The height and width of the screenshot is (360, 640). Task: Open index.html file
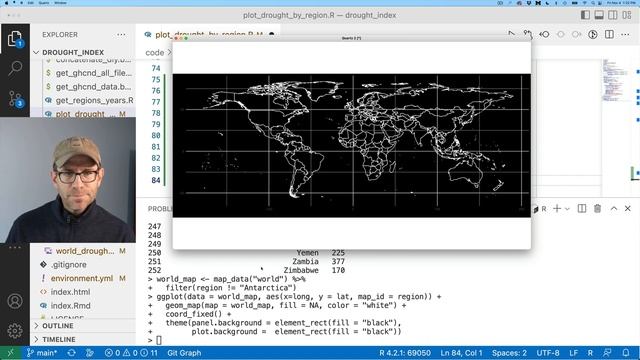click(70, 292)
